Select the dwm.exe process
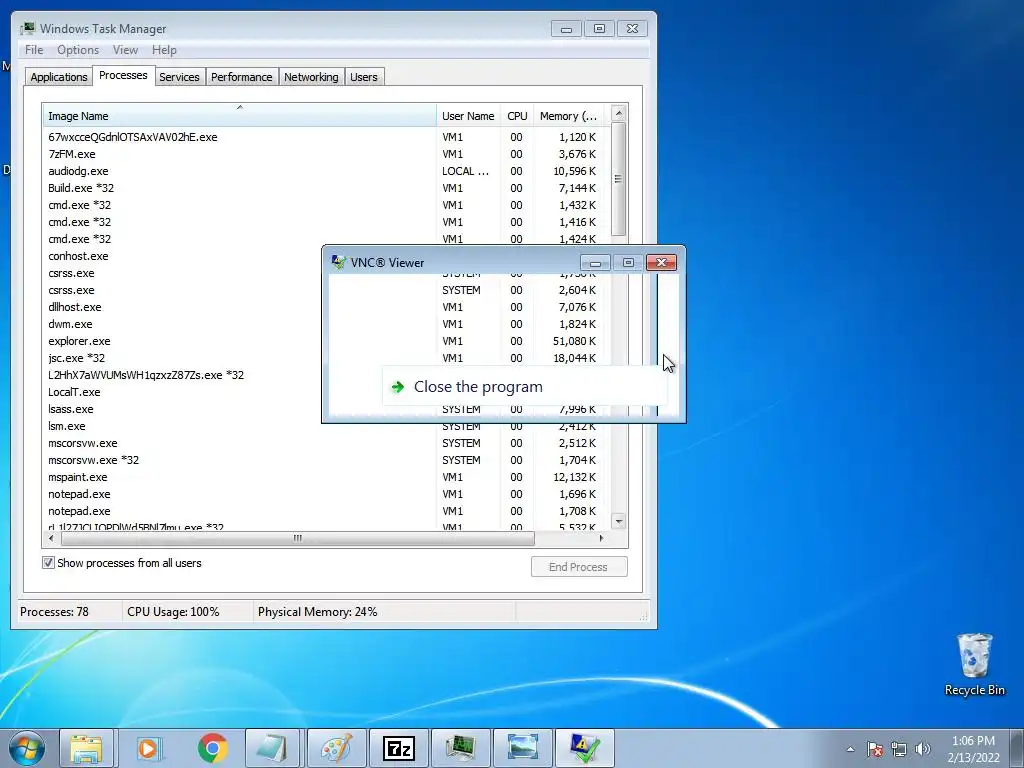The width and height of the screenshot is (1024, 768). tap(70, 324)
